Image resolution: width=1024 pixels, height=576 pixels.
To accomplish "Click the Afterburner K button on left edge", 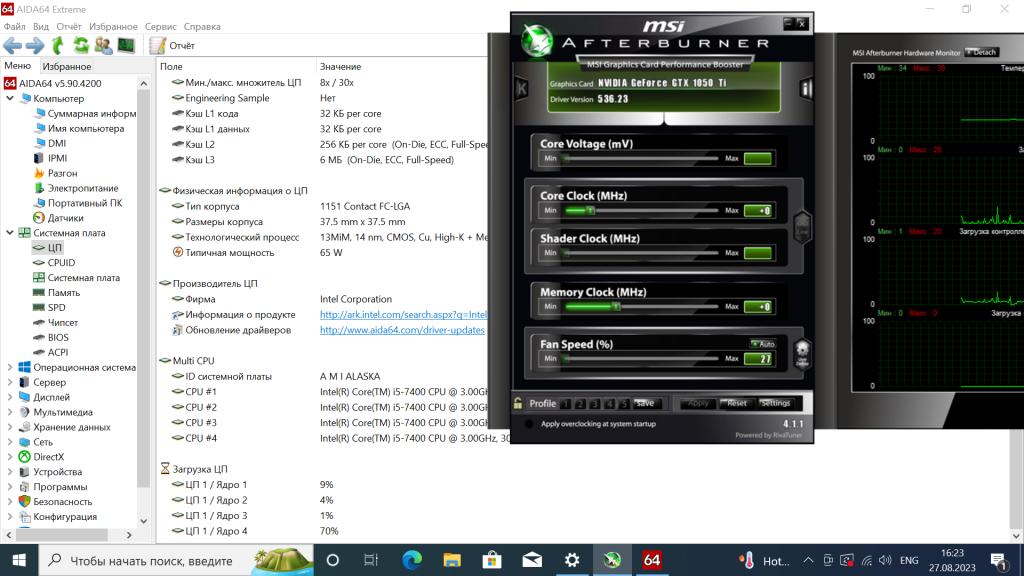I will [521, 89].
